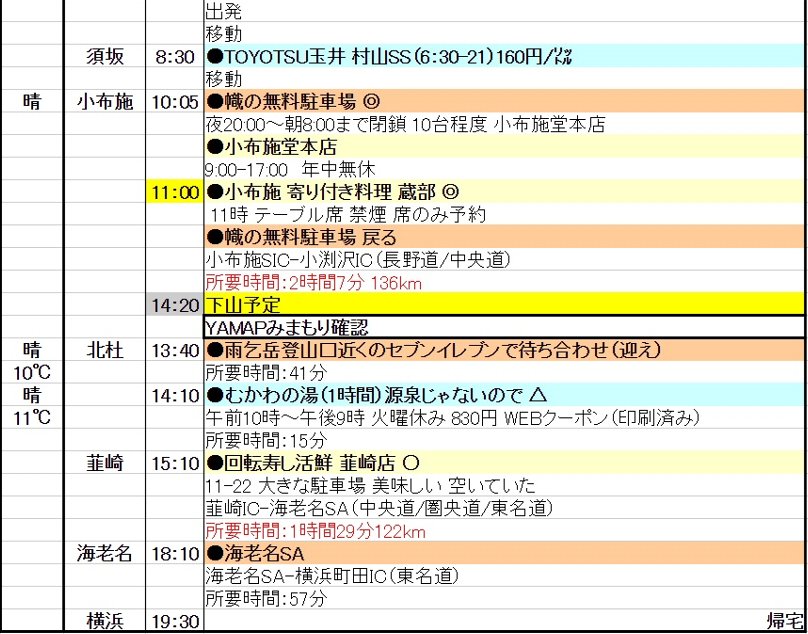This screenshot has width=808, height=634.
Task: Select the 10℃ temperature cell
Action: tap(32, 373)
